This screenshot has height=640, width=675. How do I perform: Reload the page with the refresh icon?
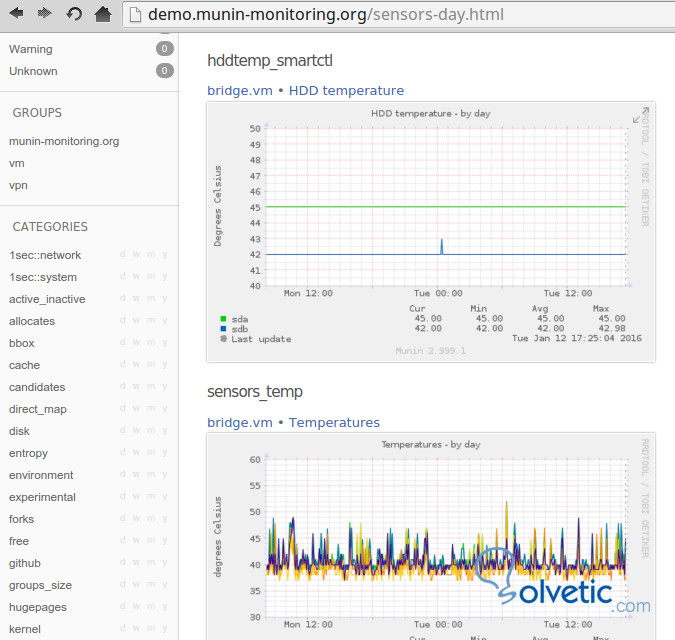74,14
